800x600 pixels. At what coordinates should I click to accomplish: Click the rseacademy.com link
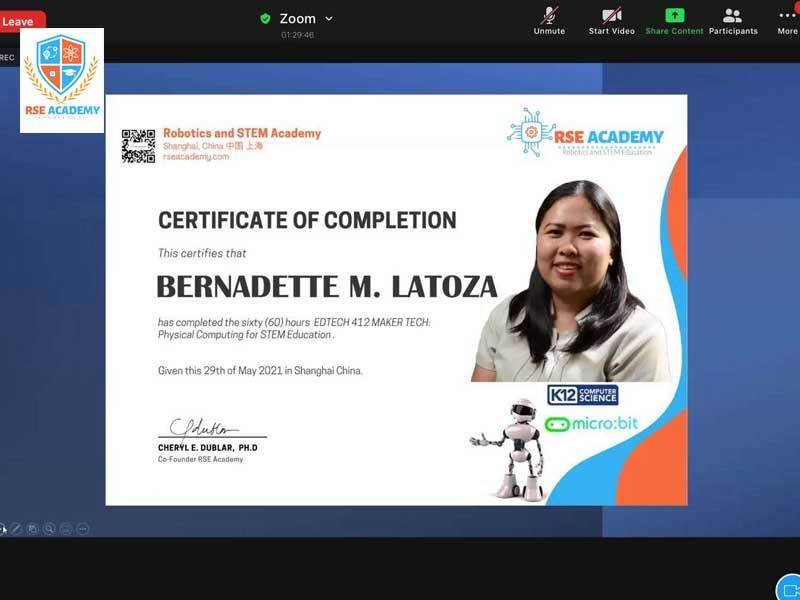[196, 157]
